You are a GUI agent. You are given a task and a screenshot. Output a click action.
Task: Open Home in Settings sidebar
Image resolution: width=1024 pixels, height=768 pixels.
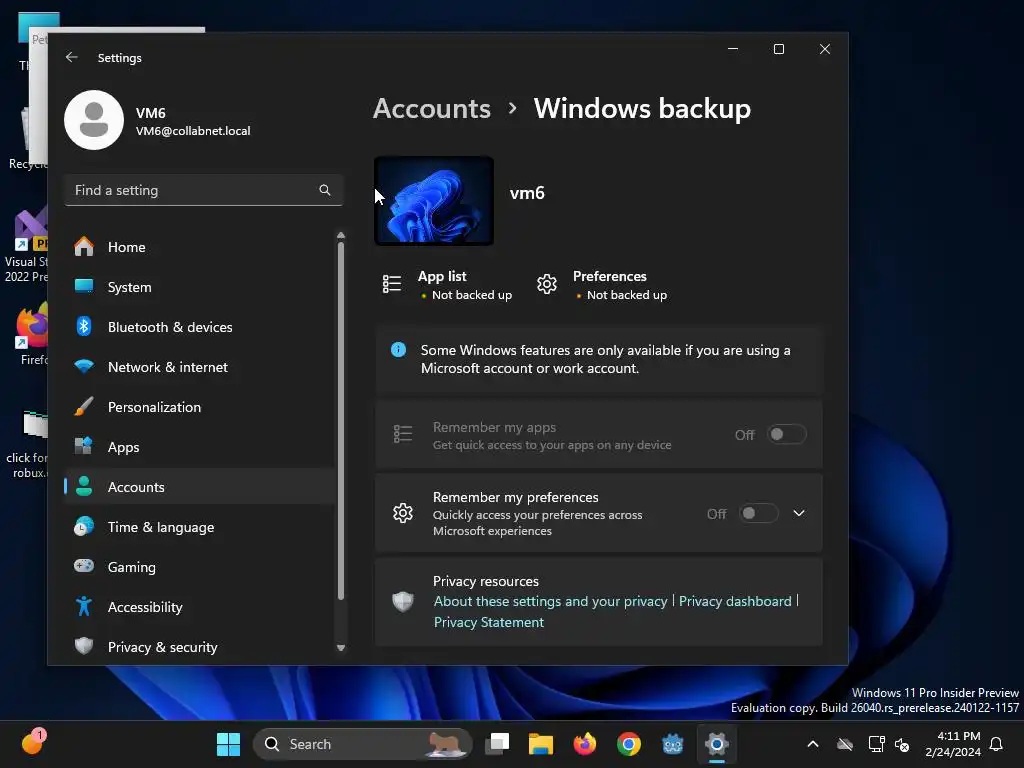[x=200, y=247]
